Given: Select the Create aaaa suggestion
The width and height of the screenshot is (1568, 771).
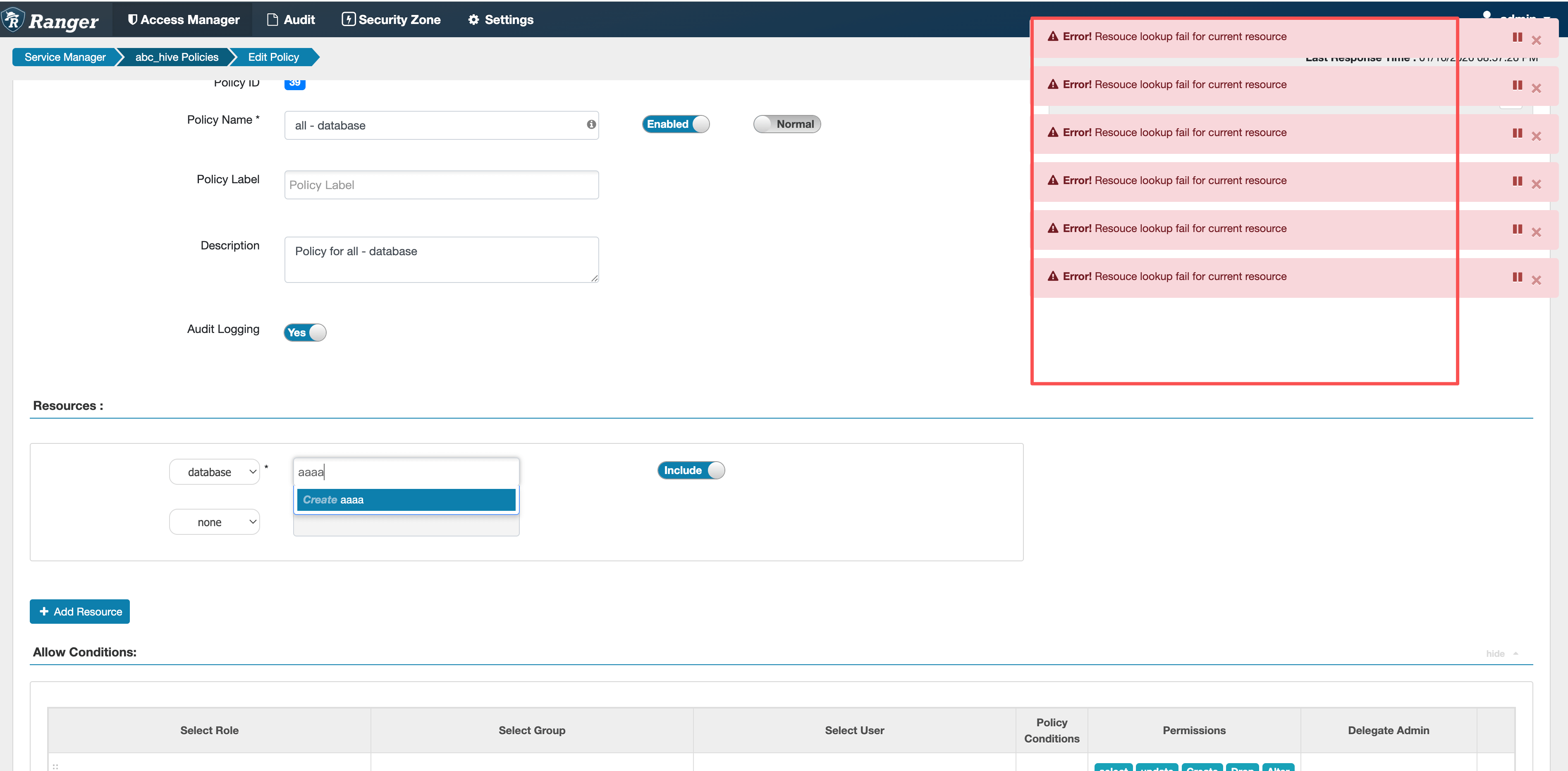Looking at the screenshot, I should click(406, 499).
